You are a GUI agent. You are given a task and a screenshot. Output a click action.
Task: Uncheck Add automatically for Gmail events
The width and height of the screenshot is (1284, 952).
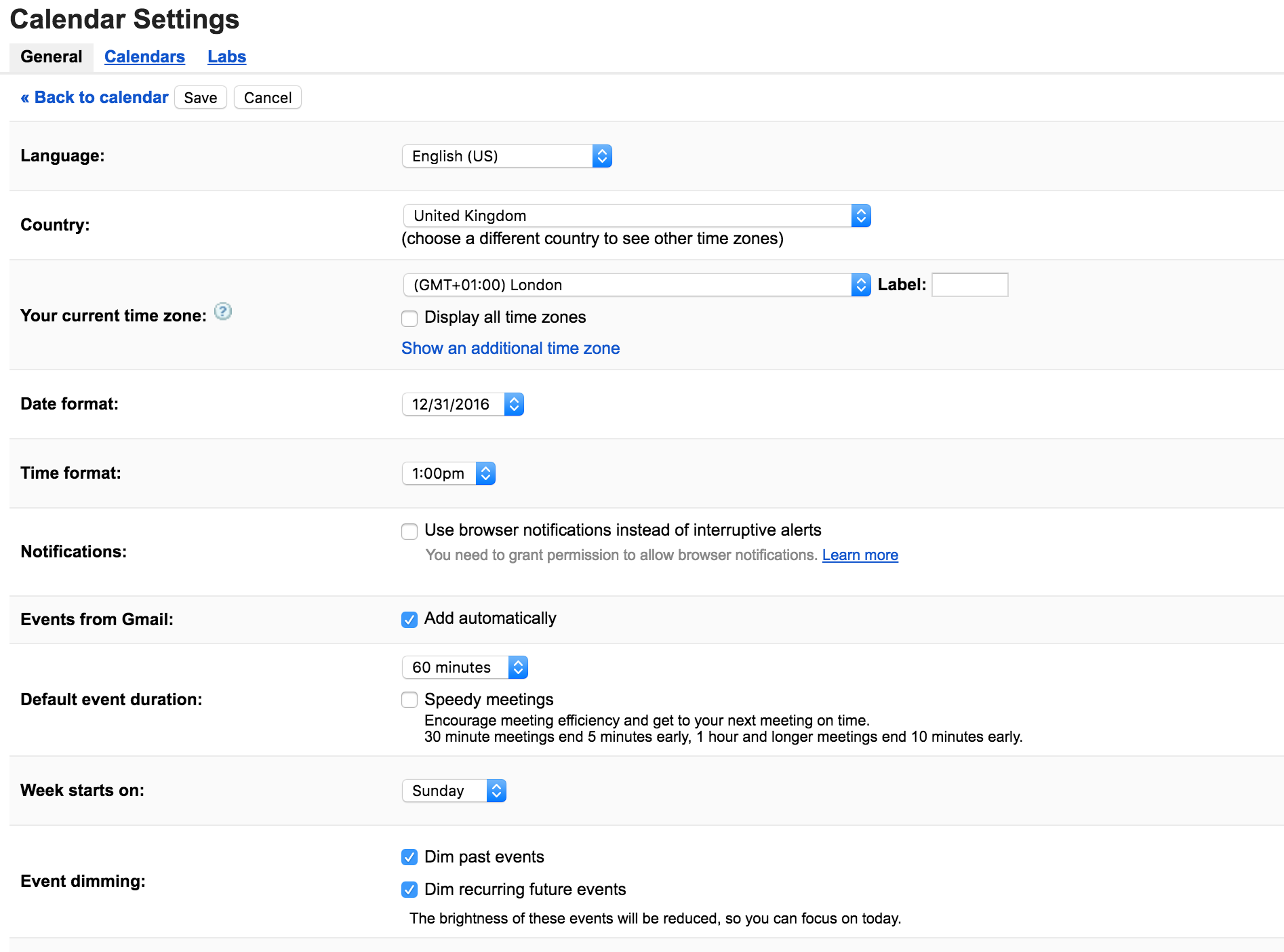(x=409, y=619)
